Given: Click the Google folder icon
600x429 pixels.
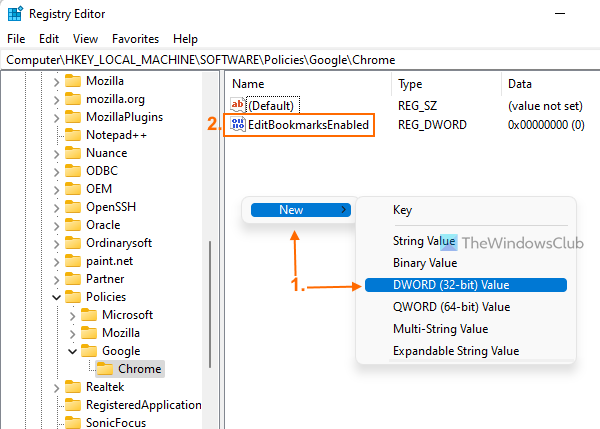Looking at the screenshot, I should (x=89, y=351).
